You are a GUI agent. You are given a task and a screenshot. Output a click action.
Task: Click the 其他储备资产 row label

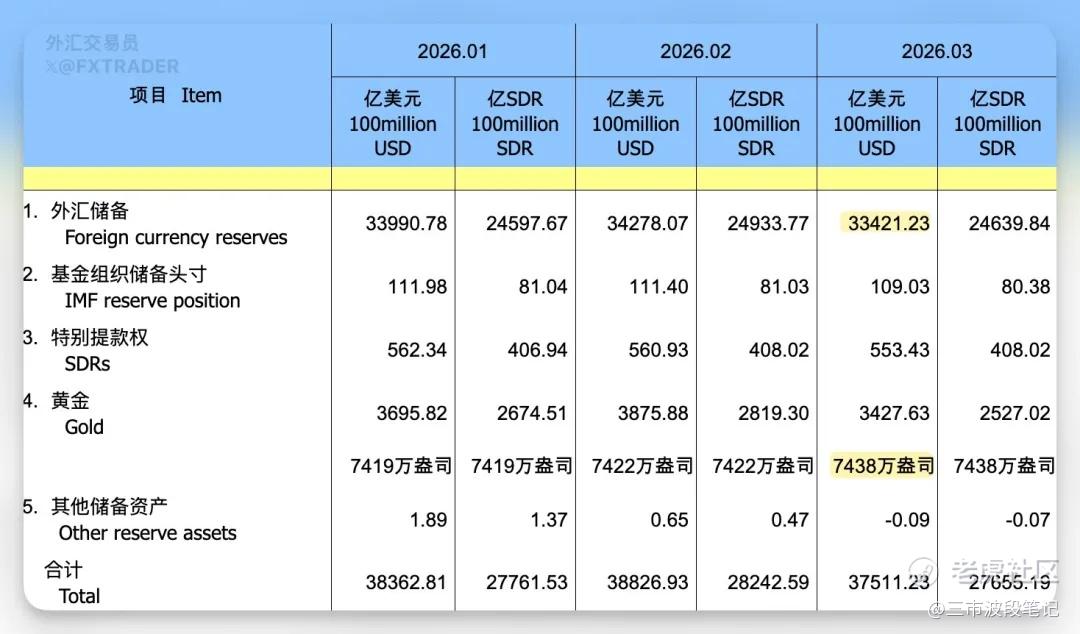109,507
